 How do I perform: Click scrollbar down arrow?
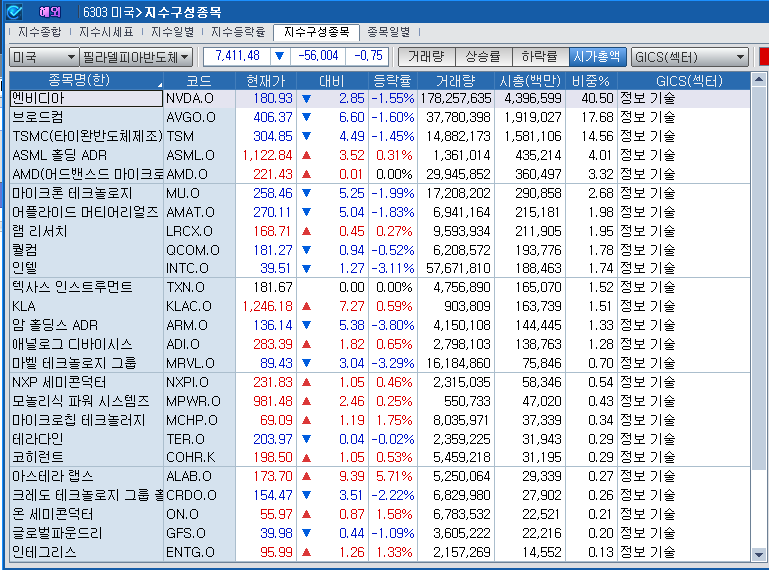[758, 555]
